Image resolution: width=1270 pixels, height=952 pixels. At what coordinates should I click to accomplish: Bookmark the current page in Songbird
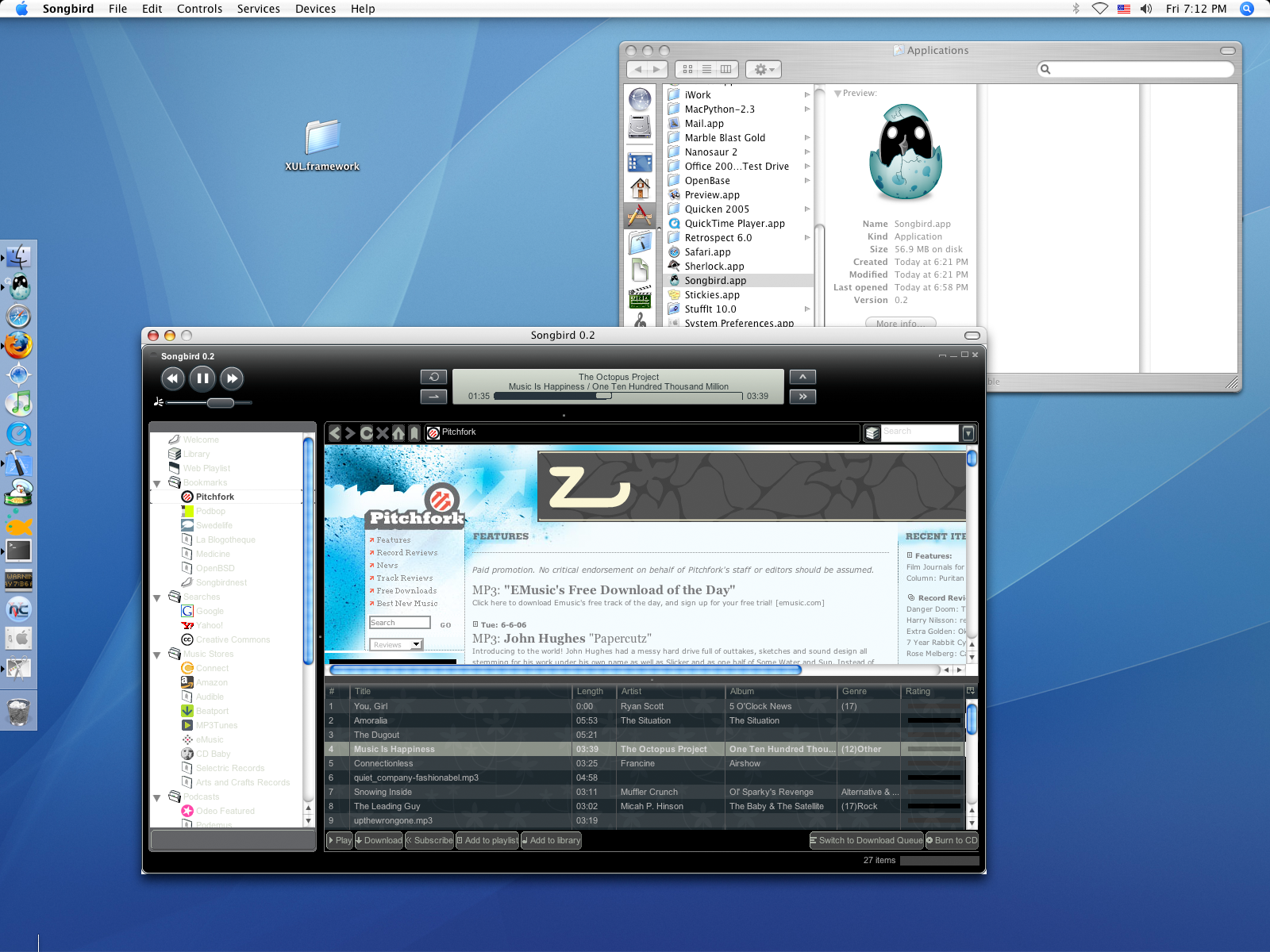(414, 432)
